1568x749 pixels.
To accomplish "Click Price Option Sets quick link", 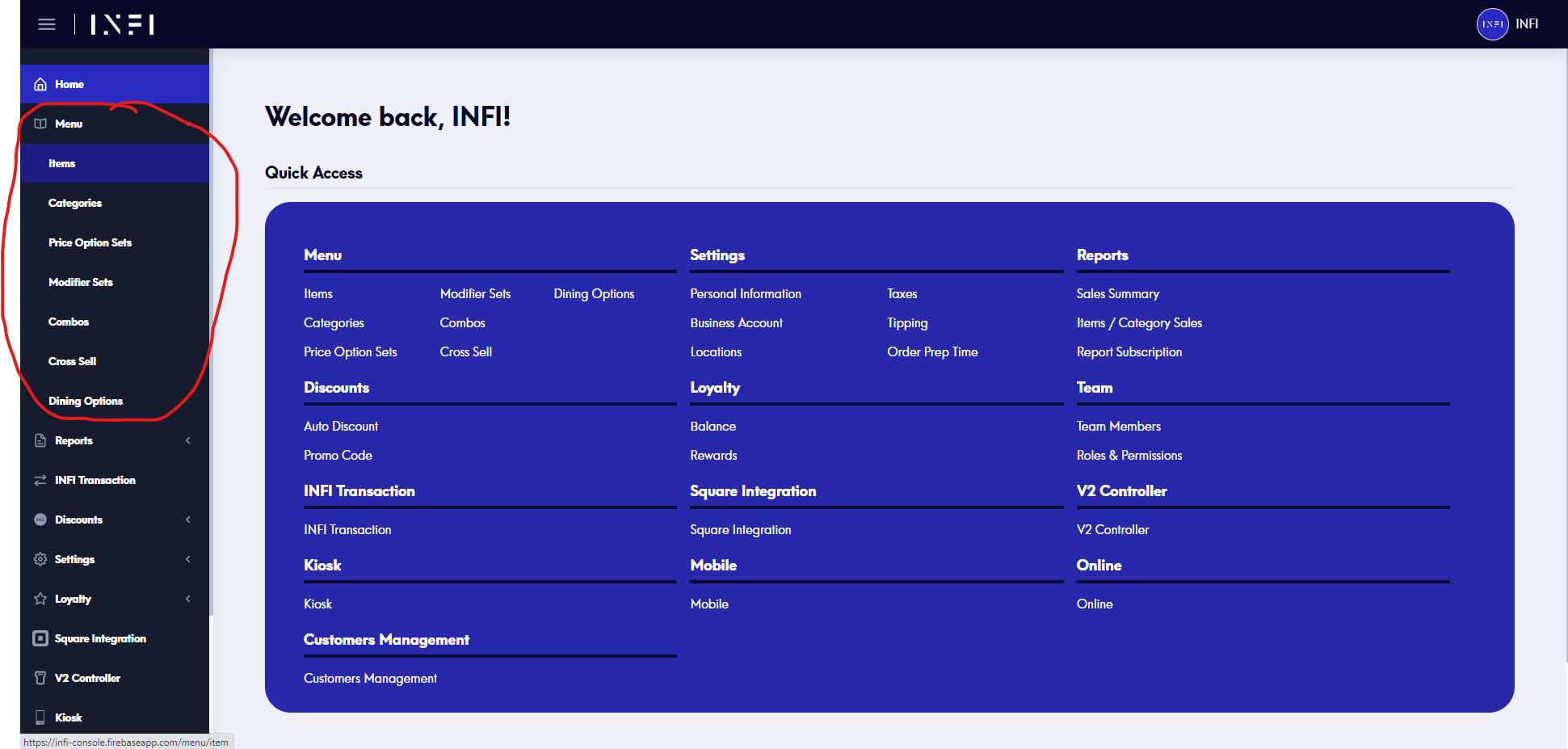I will 351,352.
